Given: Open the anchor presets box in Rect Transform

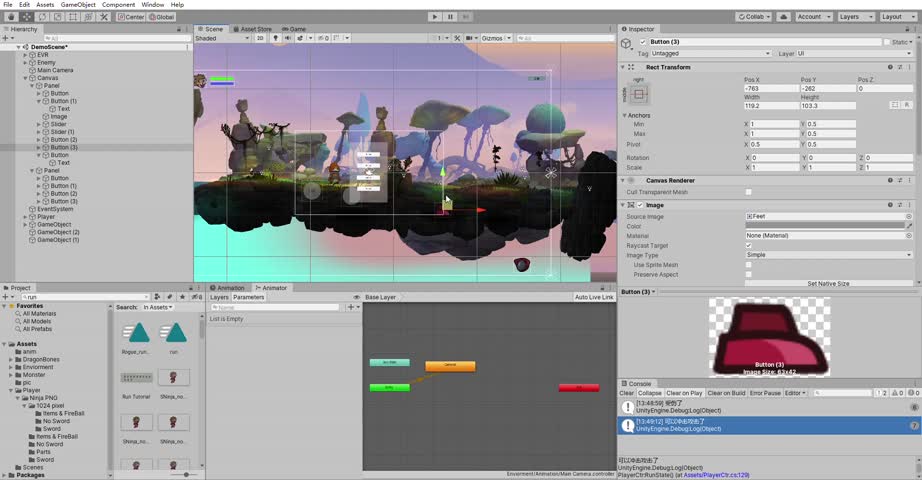Looking at the screenshot, I should point(639,94).
